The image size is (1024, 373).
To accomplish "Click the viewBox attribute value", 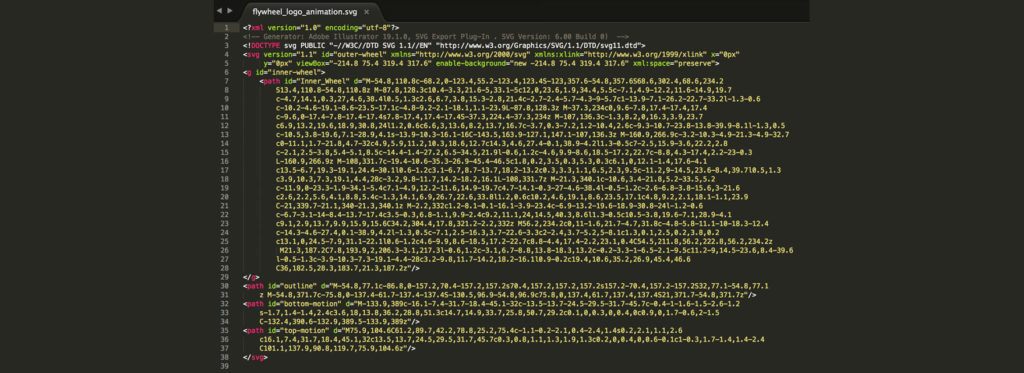I will tap(381, 63).
